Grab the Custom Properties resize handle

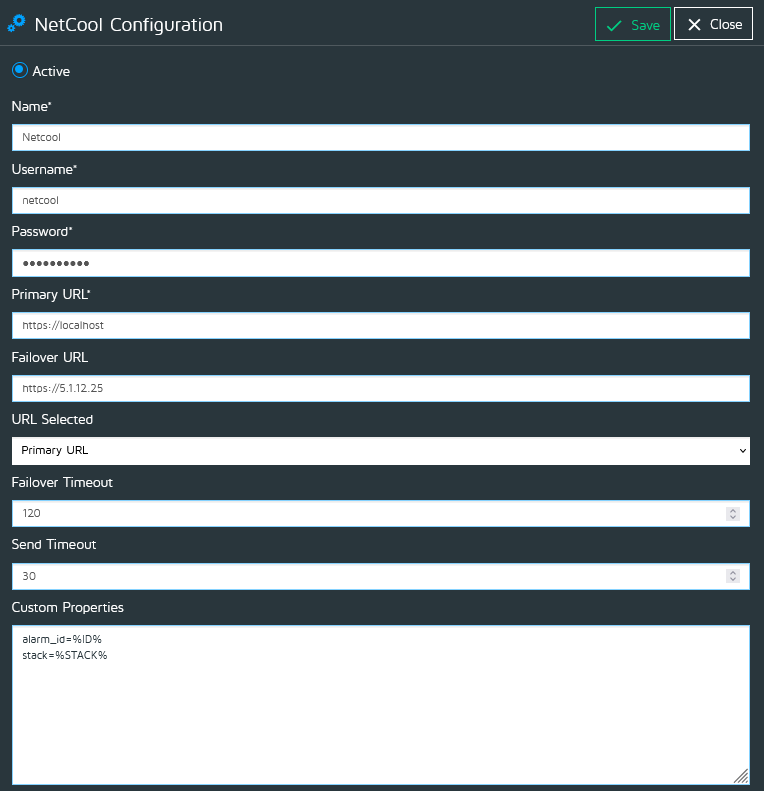click(x=740, y=775)
